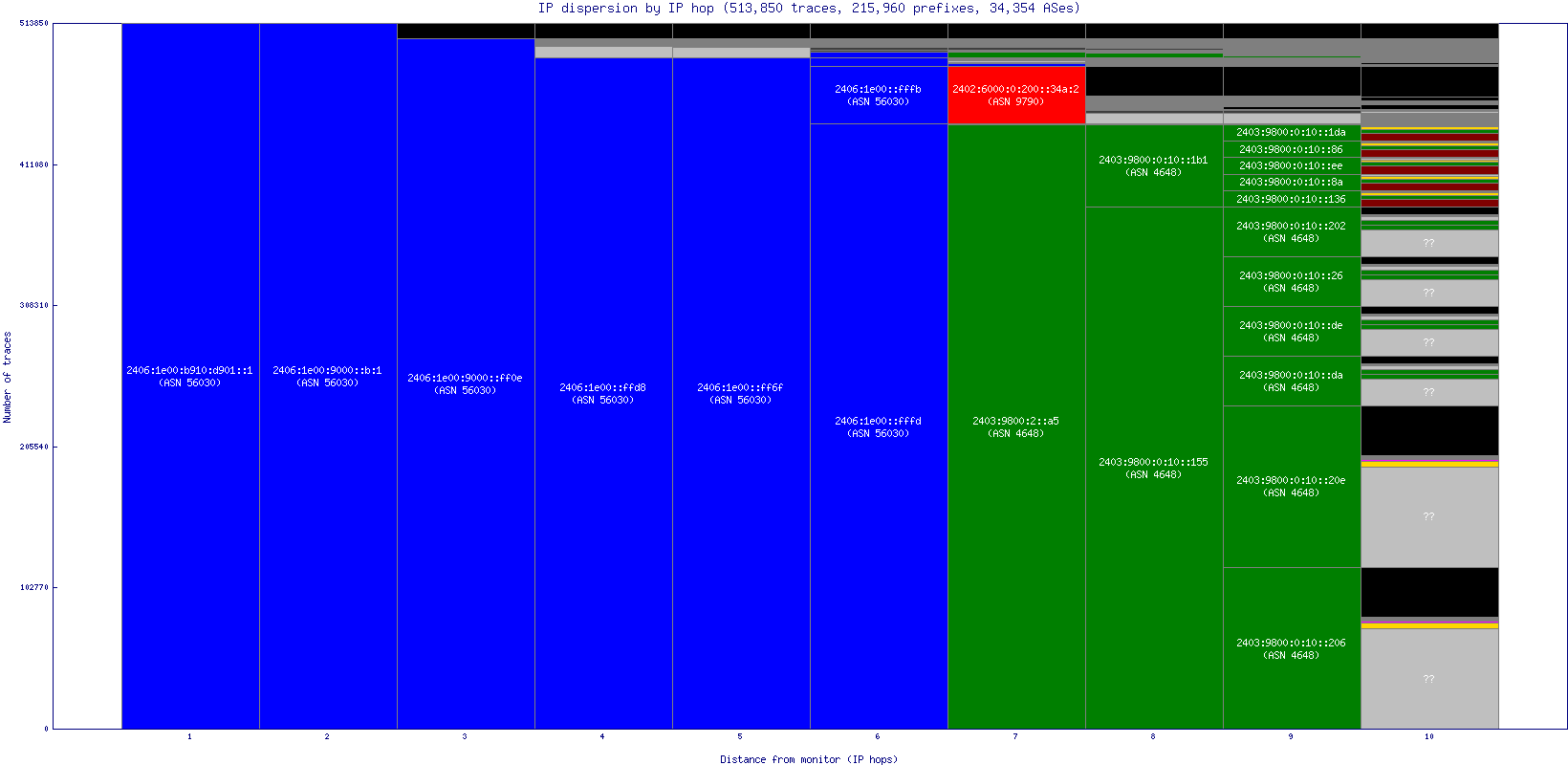
Task: Pick the large 2406:1e00::fffd block at hop 6
Action: click(x=879, y=426)
